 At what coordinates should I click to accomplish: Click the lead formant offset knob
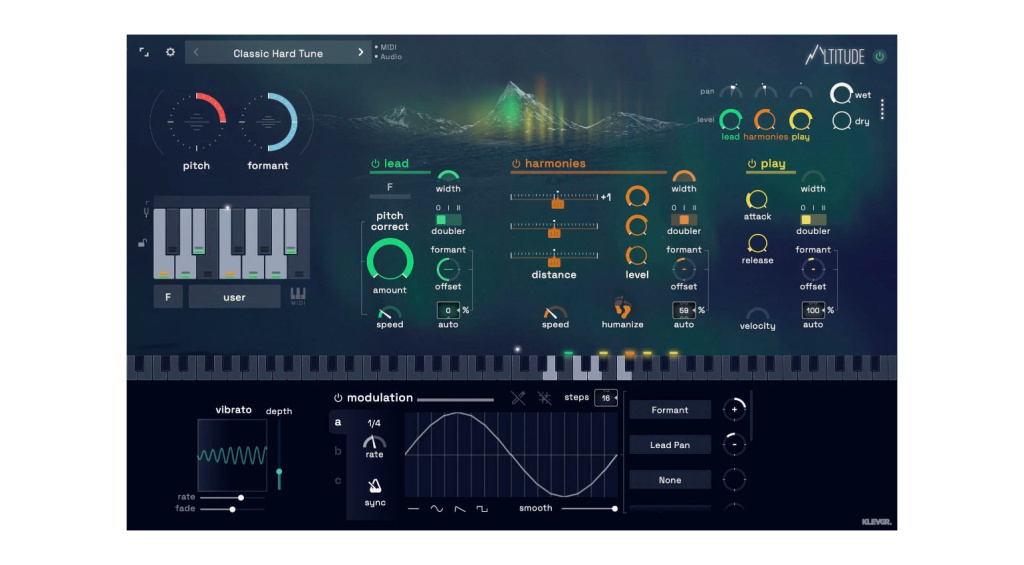click(x=448, y=269)
